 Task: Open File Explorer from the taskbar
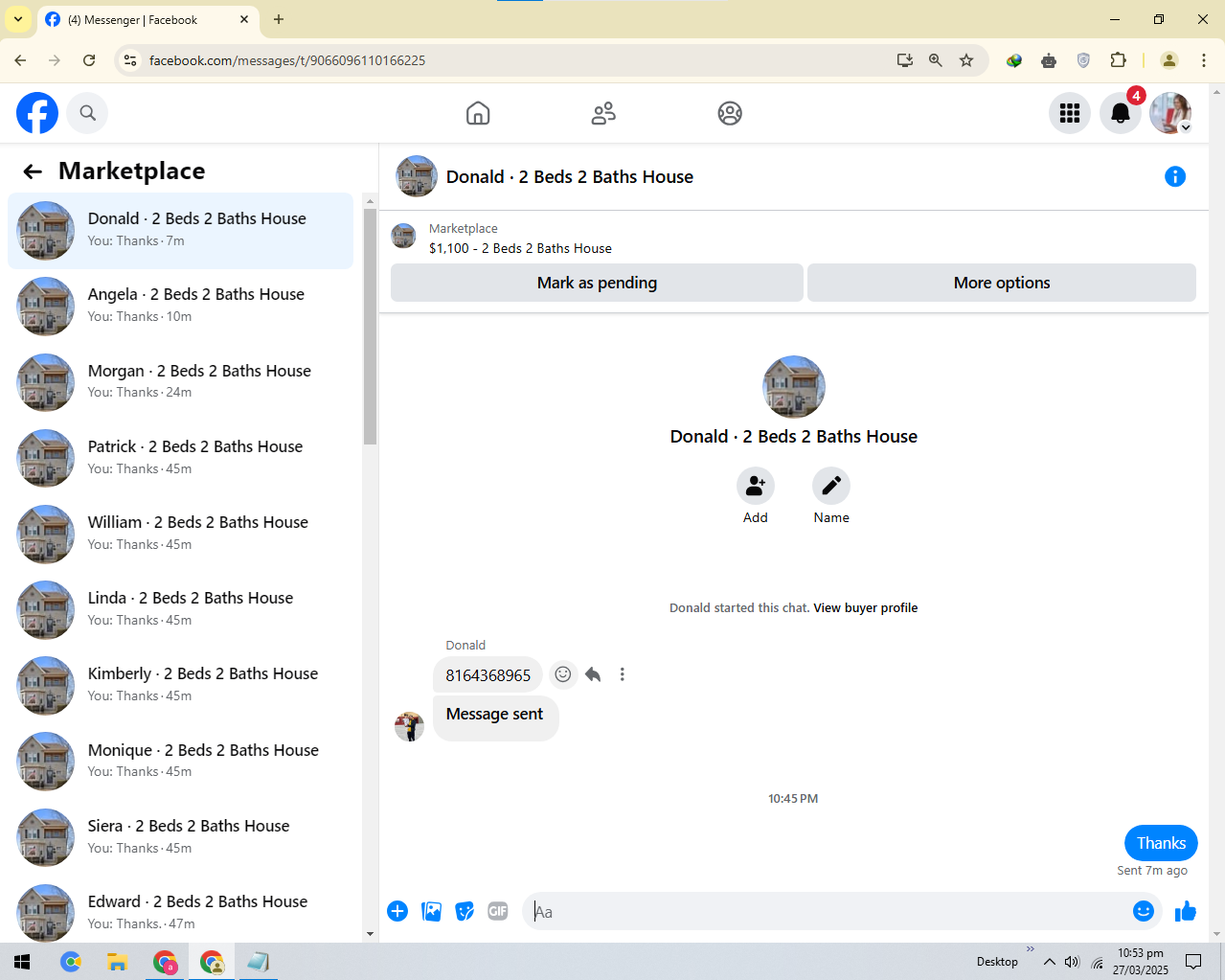pyautogui.click(x=117, y=962)
